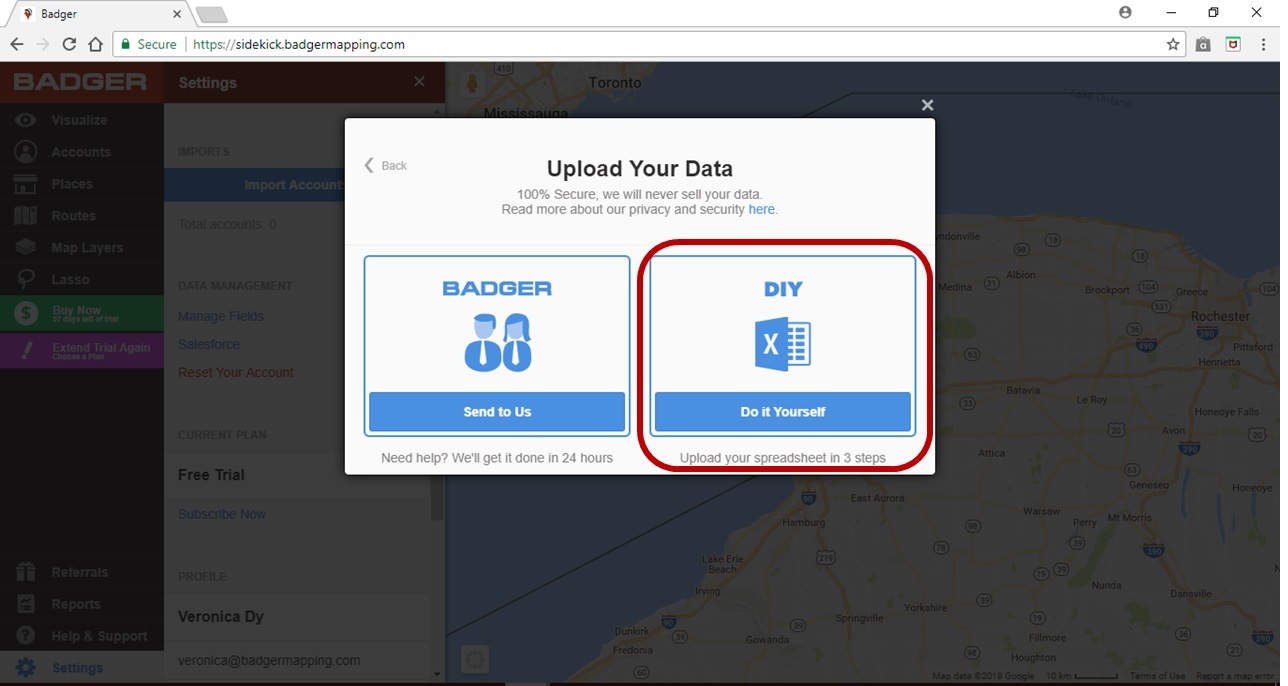Open the Chrome three-dot menu
The height and width of the screenshot is (686, 1288).
pyautogui.click(x=1263, y=44)
